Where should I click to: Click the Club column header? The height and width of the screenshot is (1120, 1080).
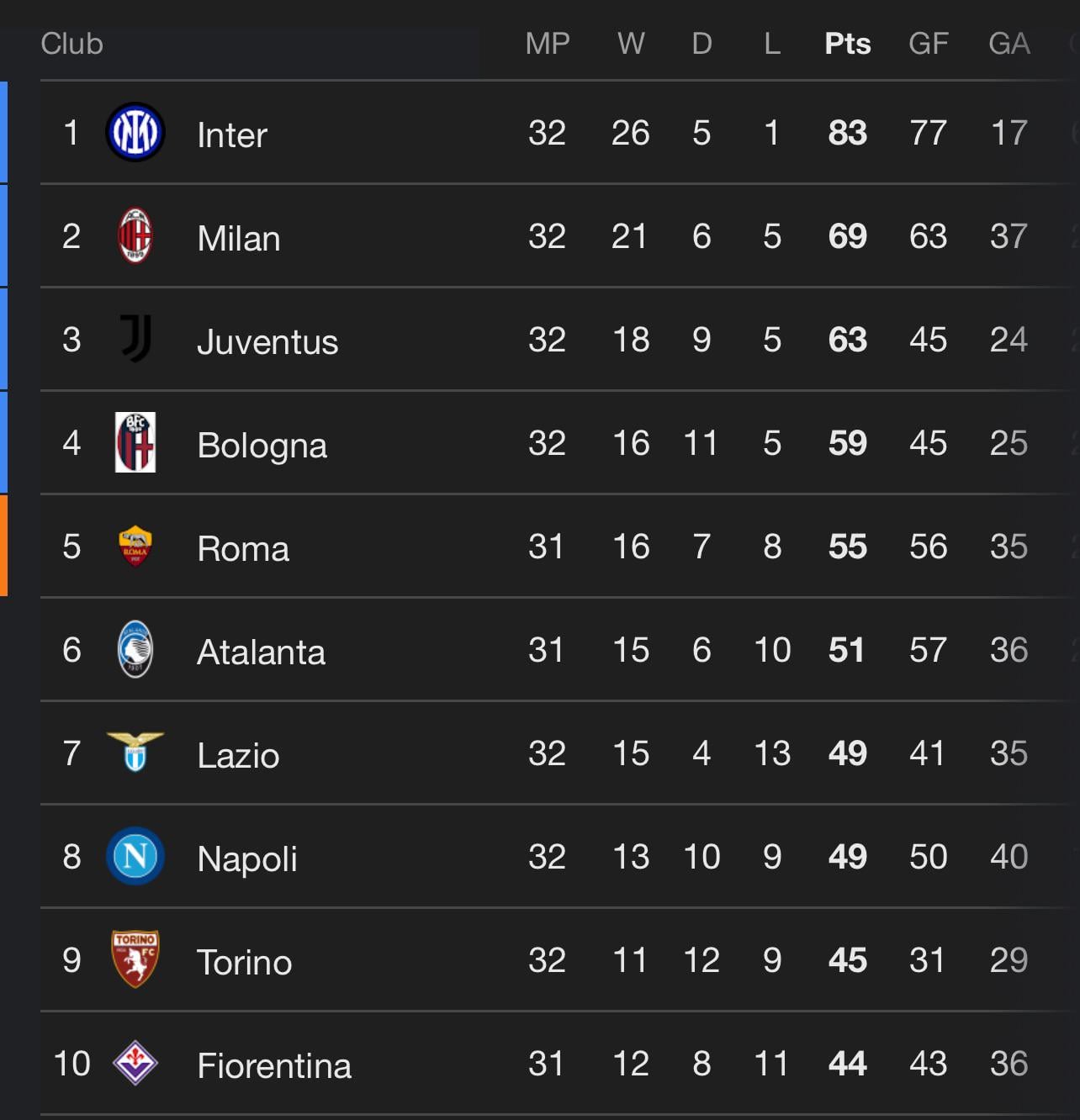click(71, 44)
